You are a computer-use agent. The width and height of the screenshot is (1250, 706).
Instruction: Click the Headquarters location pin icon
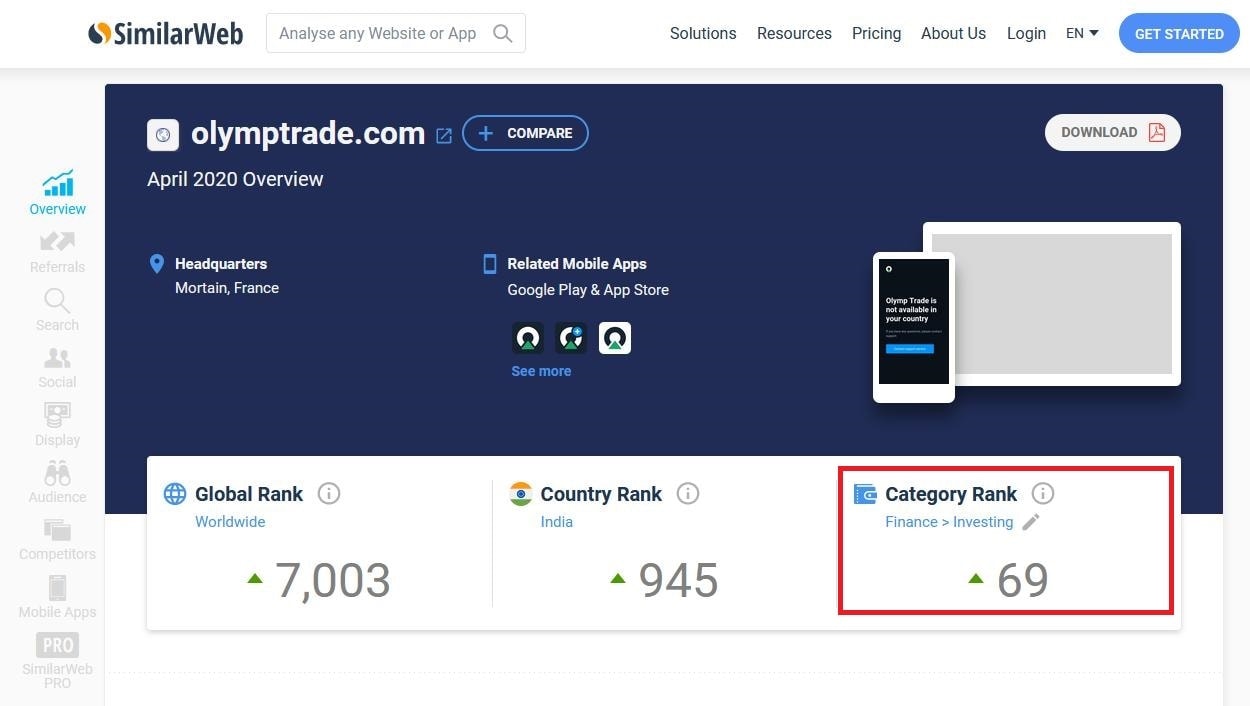[156, 264]
